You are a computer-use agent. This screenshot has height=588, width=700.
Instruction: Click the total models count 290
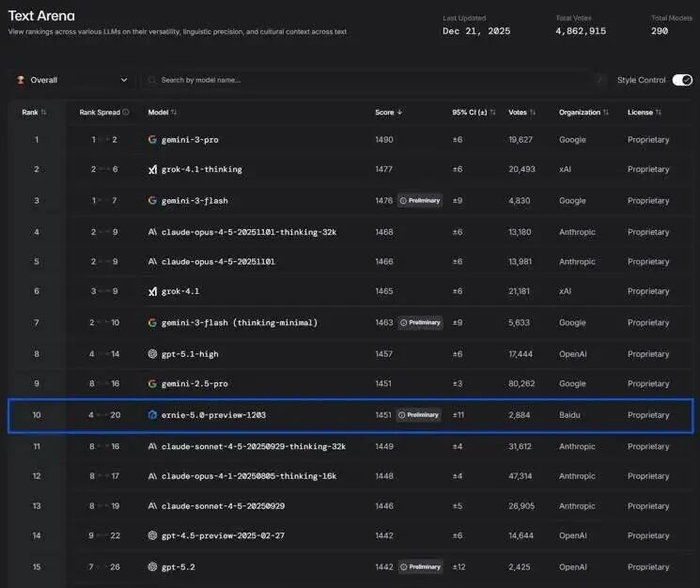click(659, 31)
